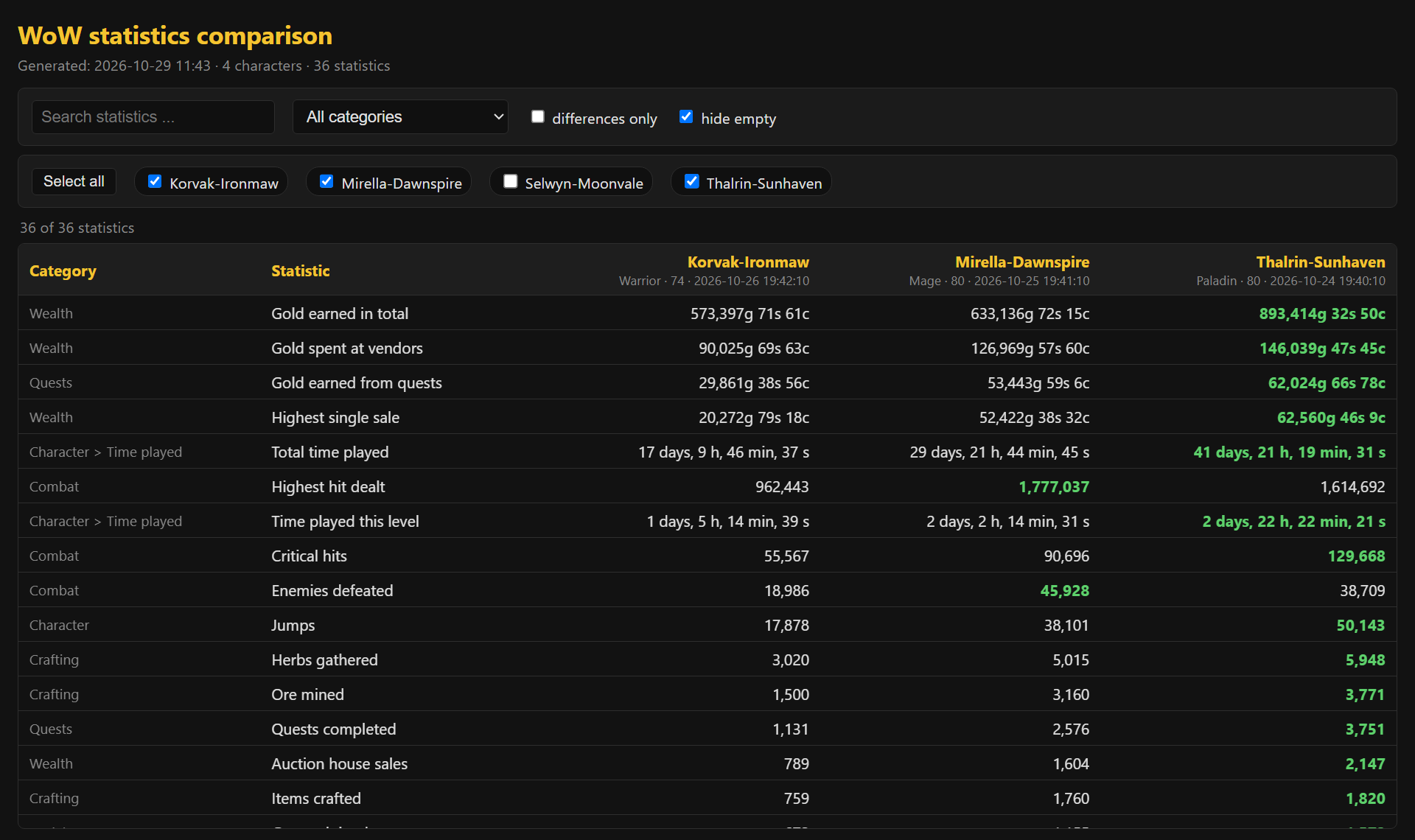Click the value 41 days, 21 h, 19 min, 31 s
The image size is (1415, 840).
(x=1290, y=452)
